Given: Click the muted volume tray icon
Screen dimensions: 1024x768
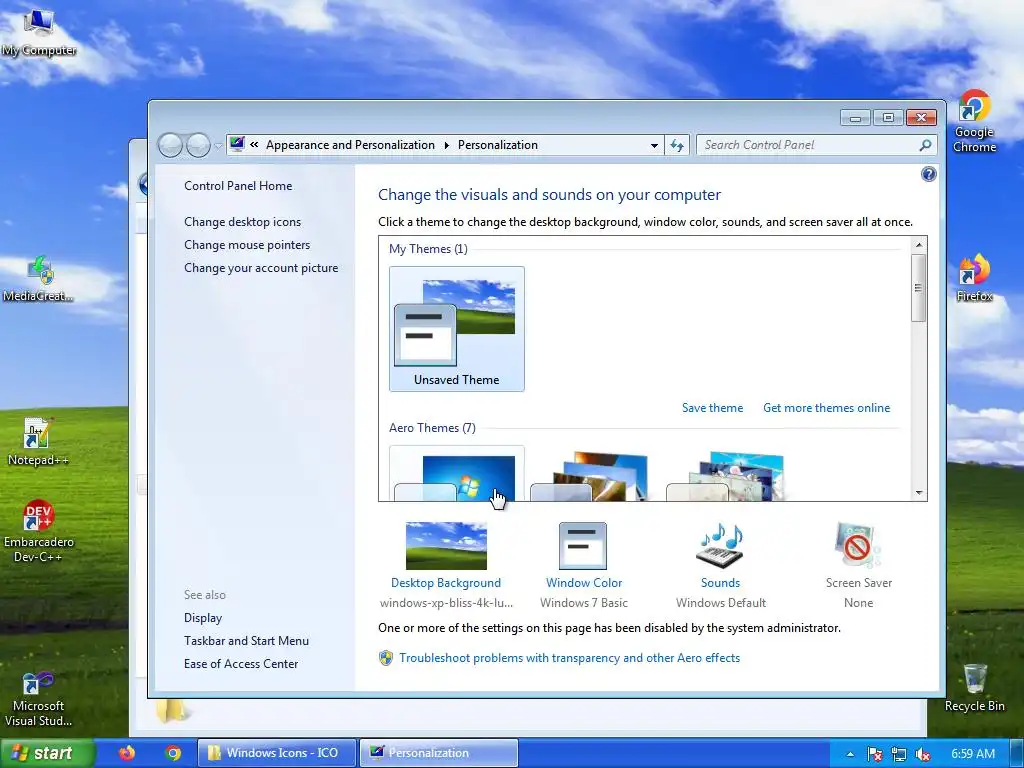Looking at the screenshot, I should tap(923, 754).
